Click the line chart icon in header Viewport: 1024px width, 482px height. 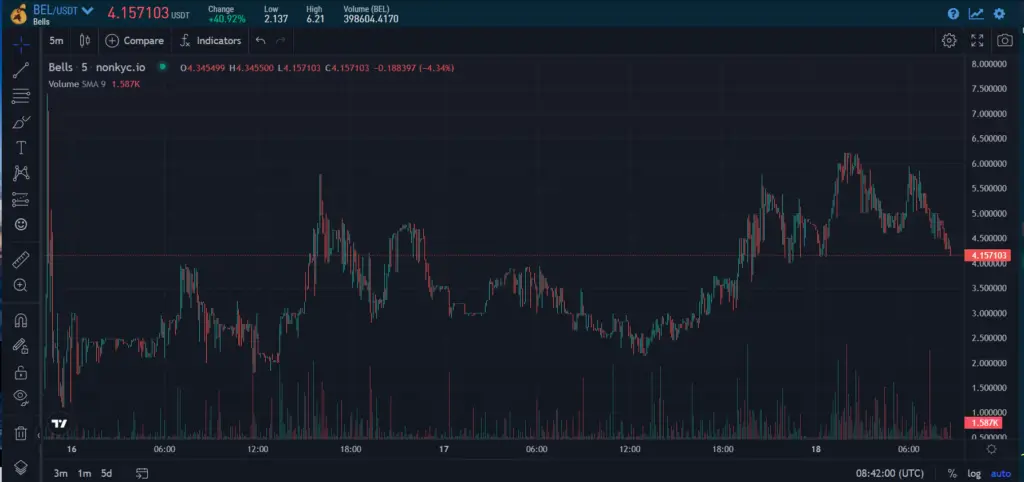[x=976, y=14]
